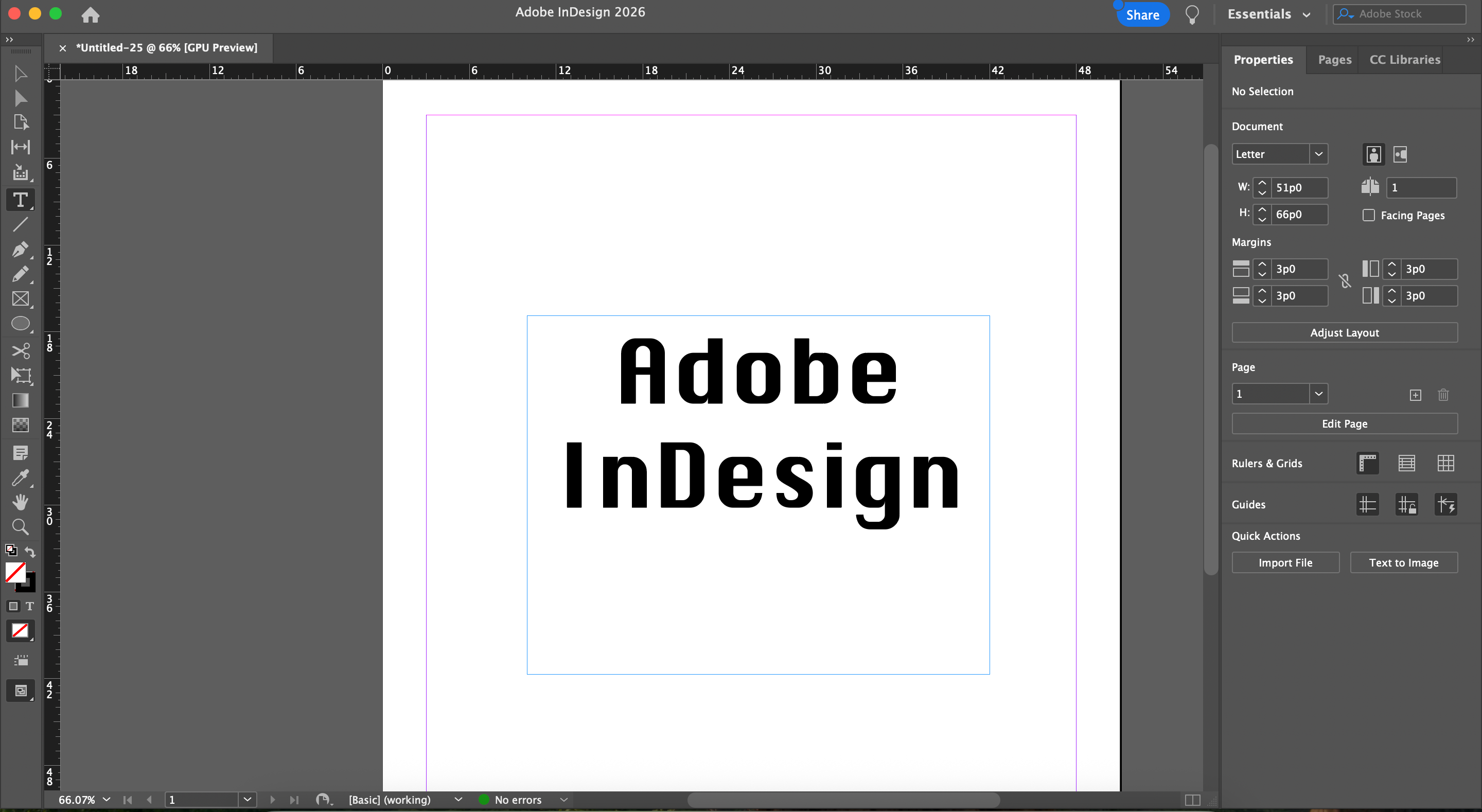
Task: Select the Eyedropper tool
Action: (x=20, y=477)
